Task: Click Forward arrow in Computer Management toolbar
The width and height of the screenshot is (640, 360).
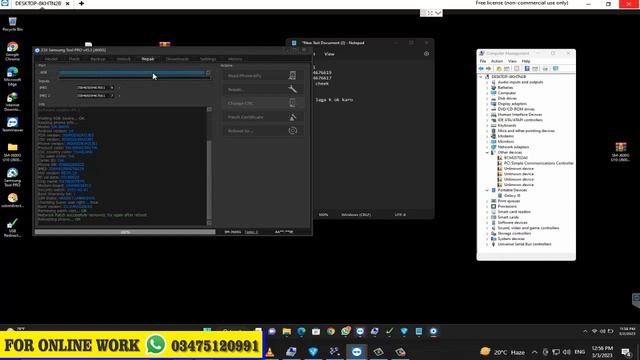Action: (x=489, y=69)
